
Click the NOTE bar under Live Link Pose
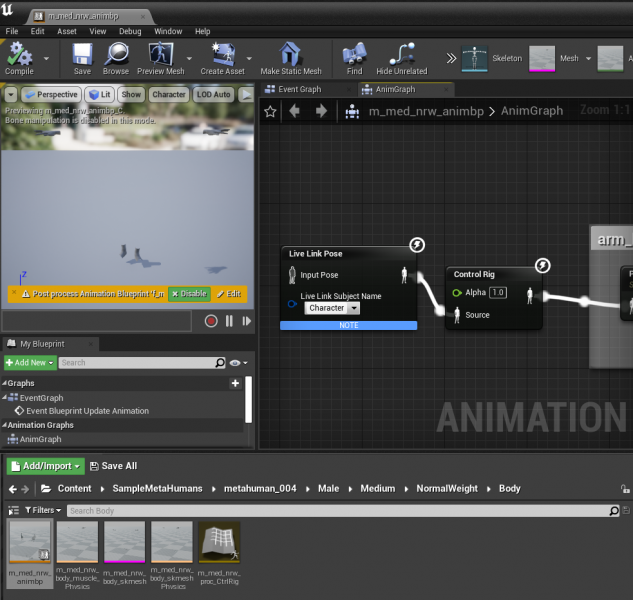(348, 325)
